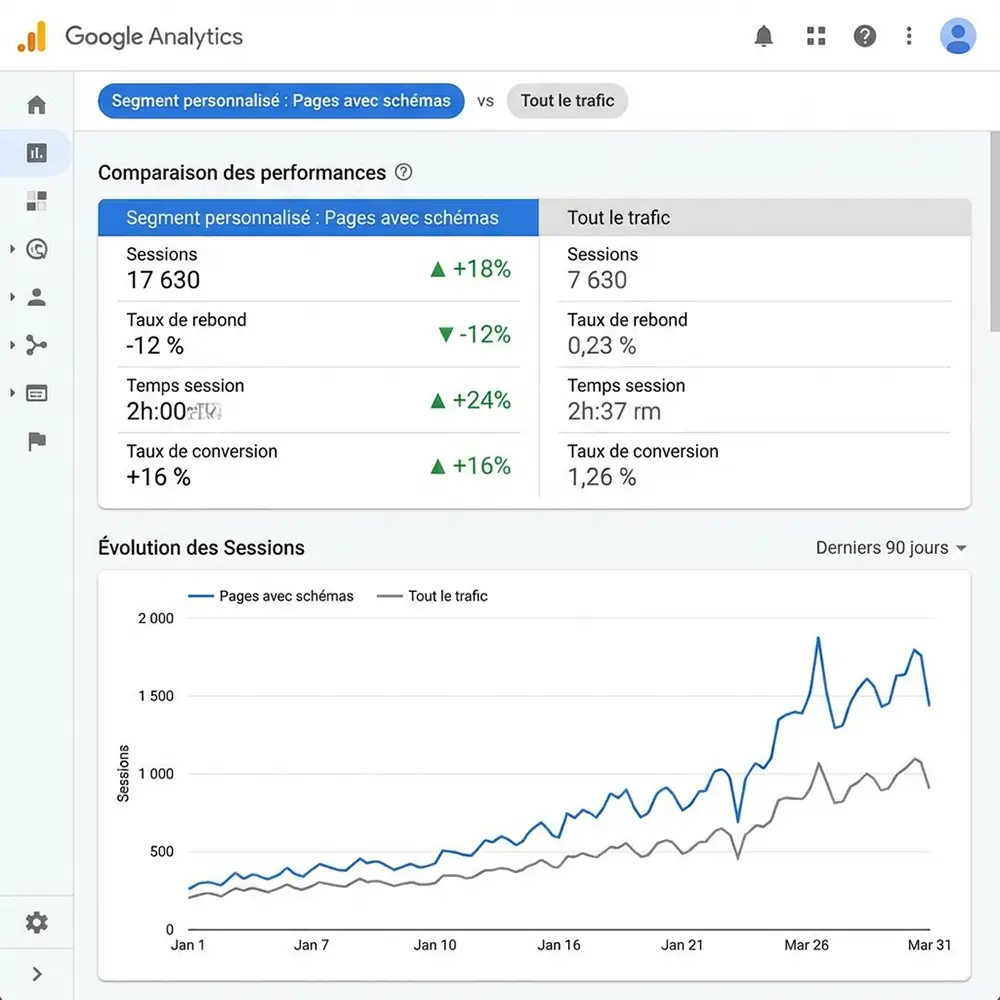
Task: Open the performance comparison help tooltip
Action: point(403,172)
